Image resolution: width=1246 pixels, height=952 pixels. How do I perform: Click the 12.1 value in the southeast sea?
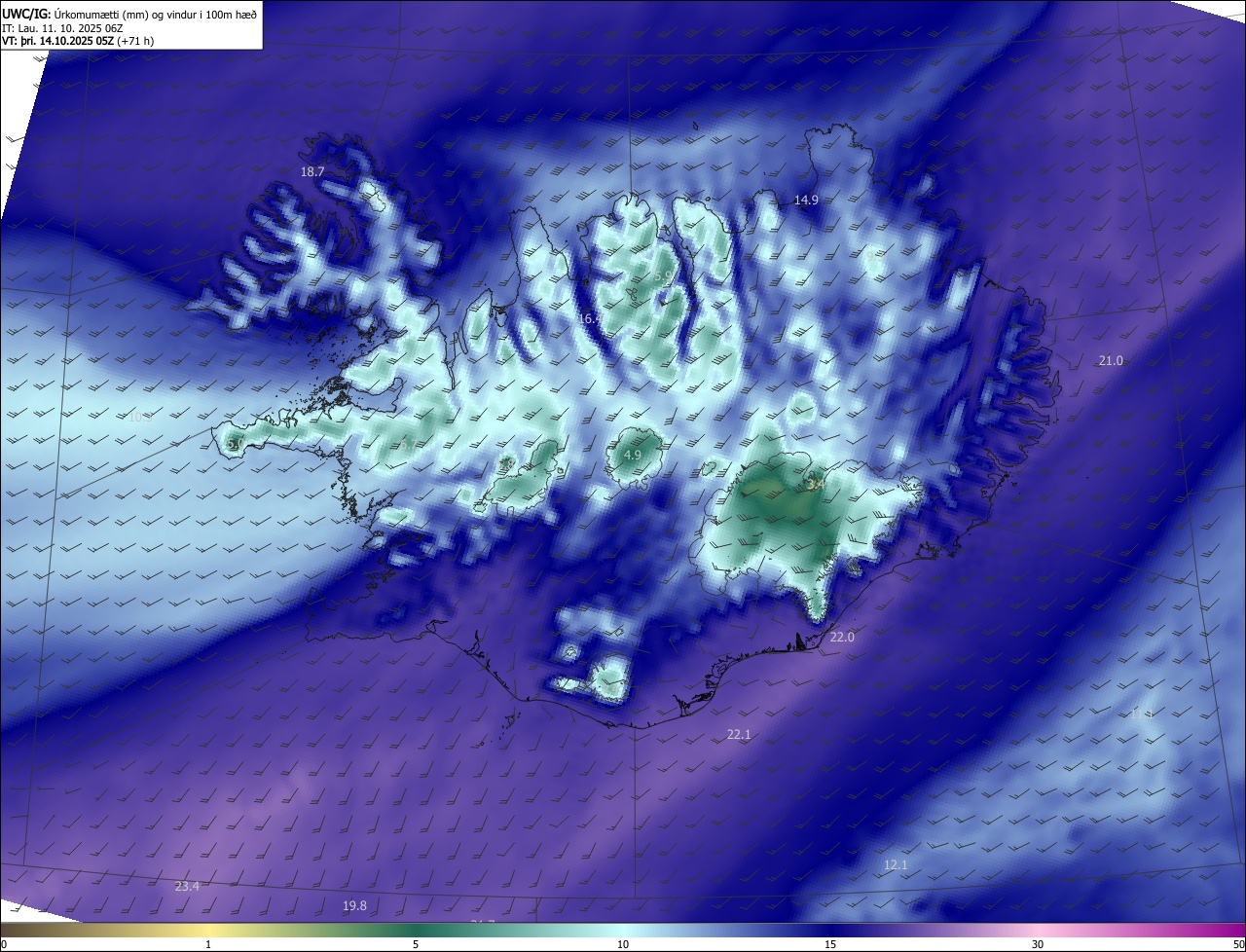[896, 864]
